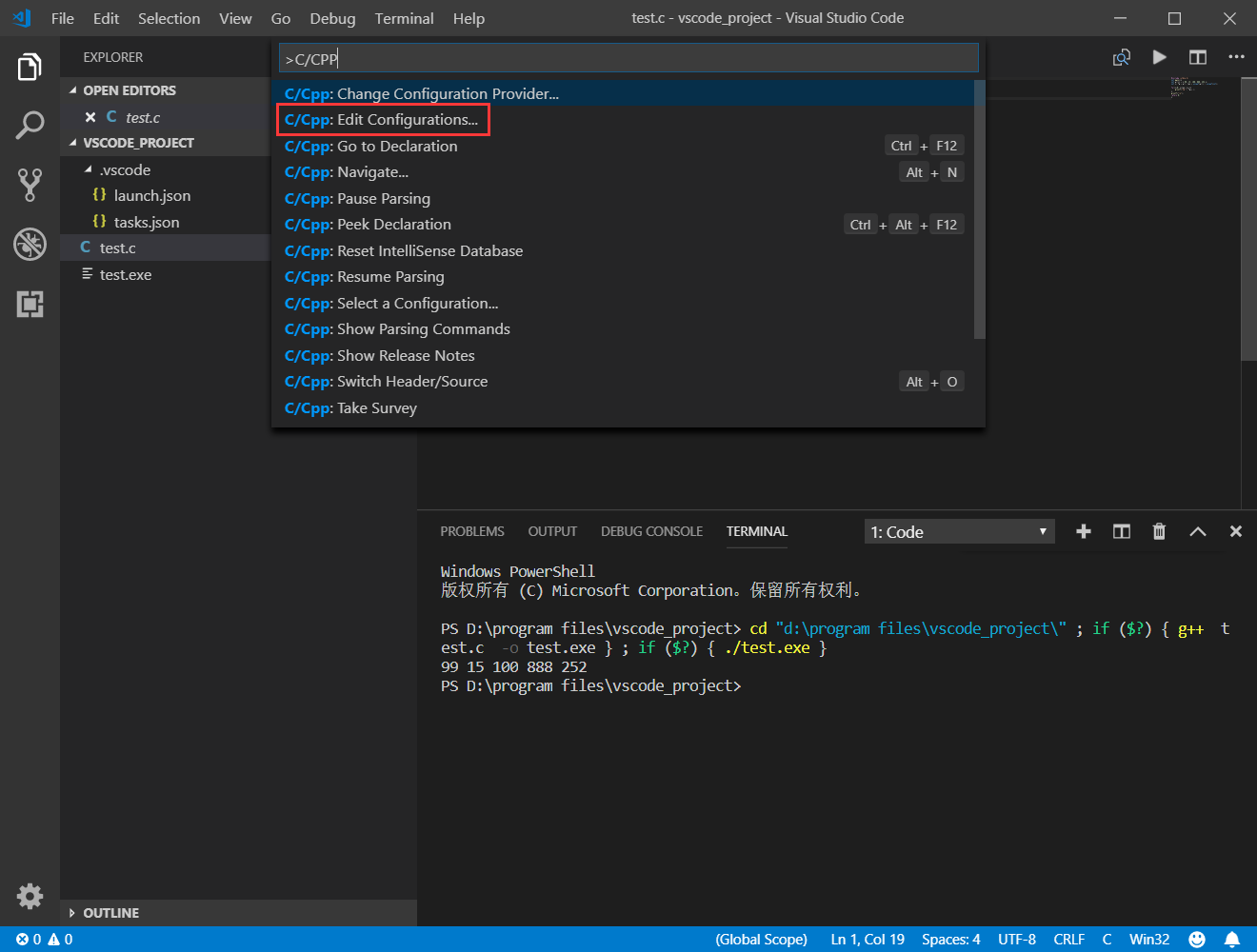Switch to the Output tab

coord(552,531)
